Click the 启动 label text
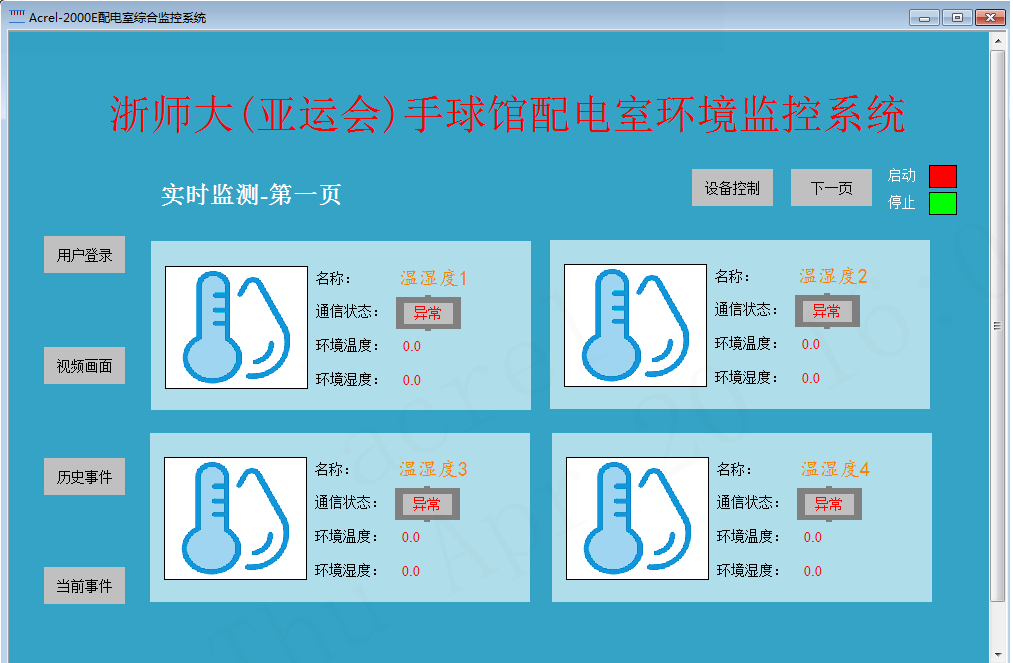1013x663 pixels. [x=901, y=175]
